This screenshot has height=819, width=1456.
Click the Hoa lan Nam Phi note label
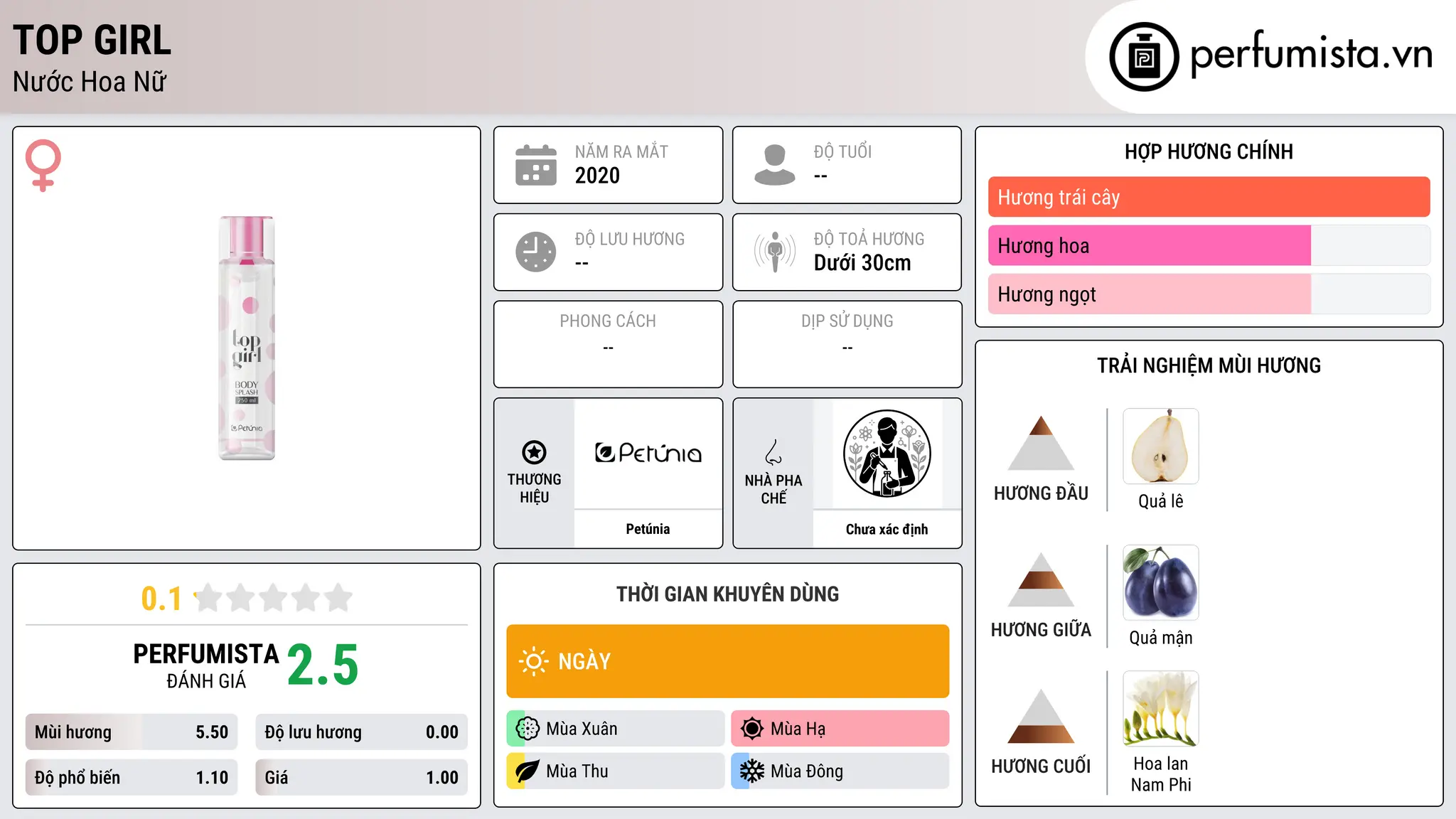(1161, 774)
